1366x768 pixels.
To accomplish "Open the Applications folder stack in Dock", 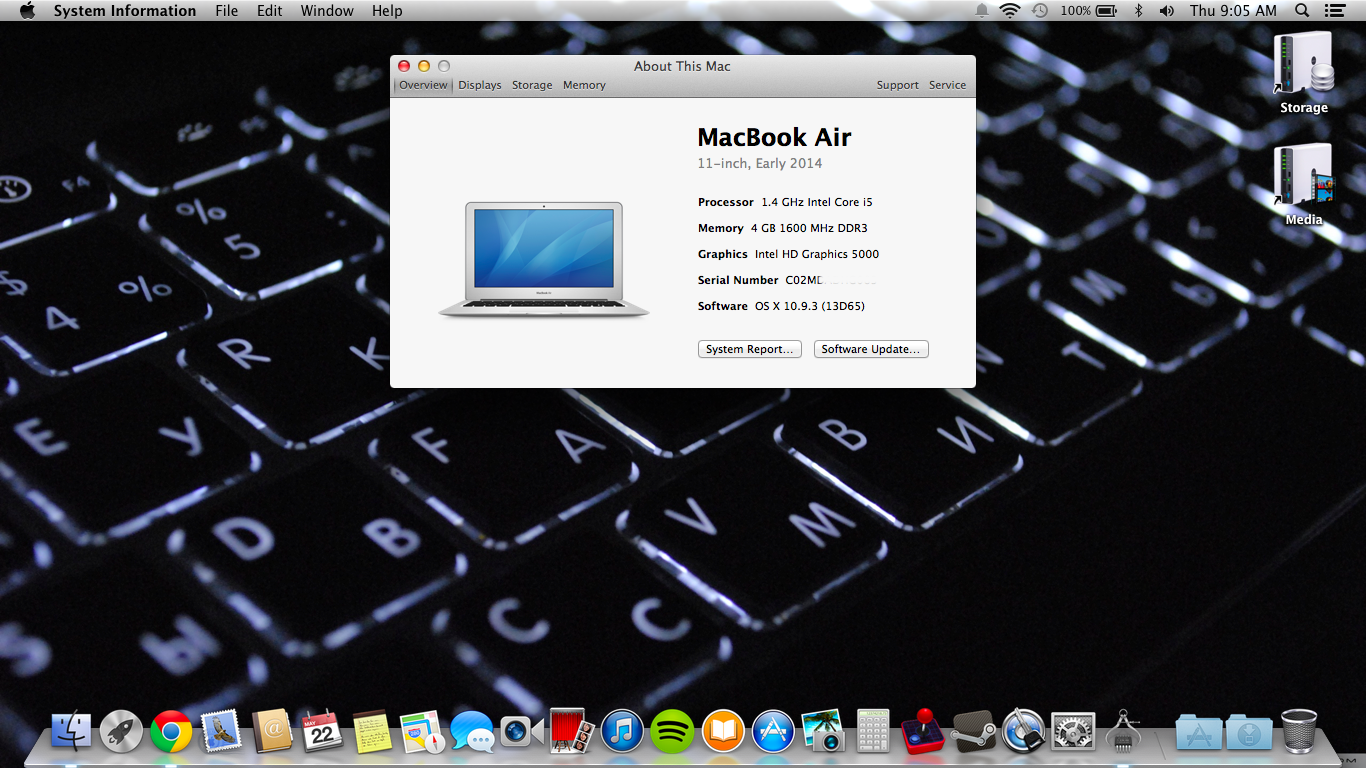I will pos(1199,732).
